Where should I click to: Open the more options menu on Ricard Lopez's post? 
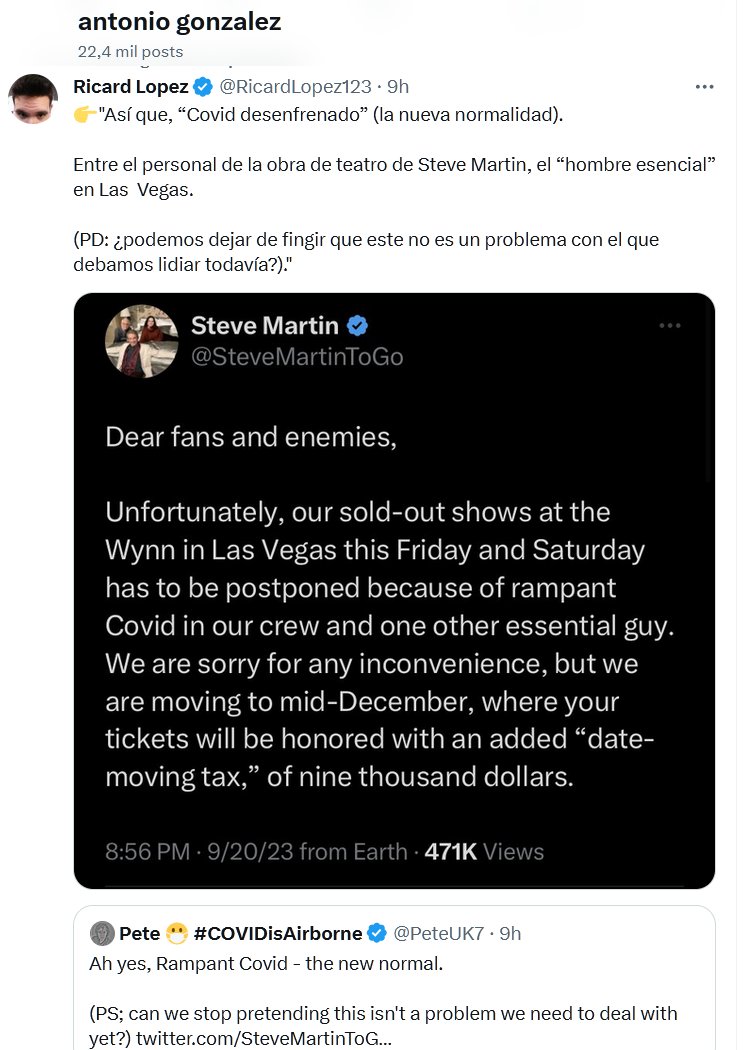pos(705,87)
